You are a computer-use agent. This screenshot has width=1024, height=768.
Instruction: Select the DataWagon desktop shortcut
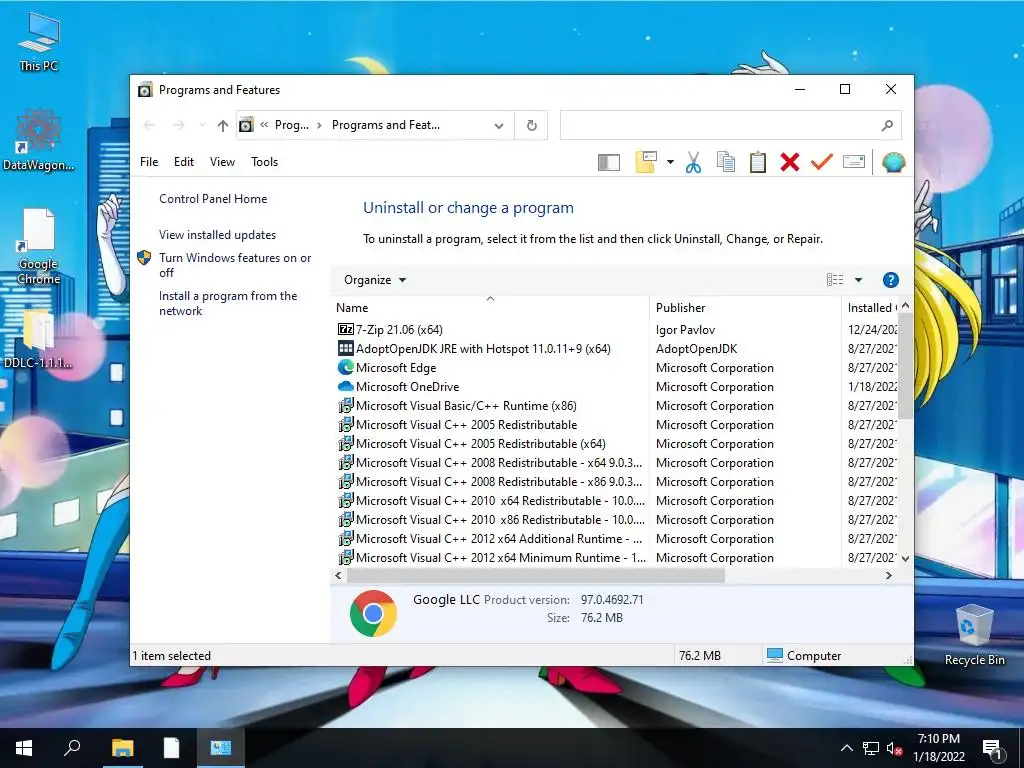pyautogui.click(x=39, y=140)
